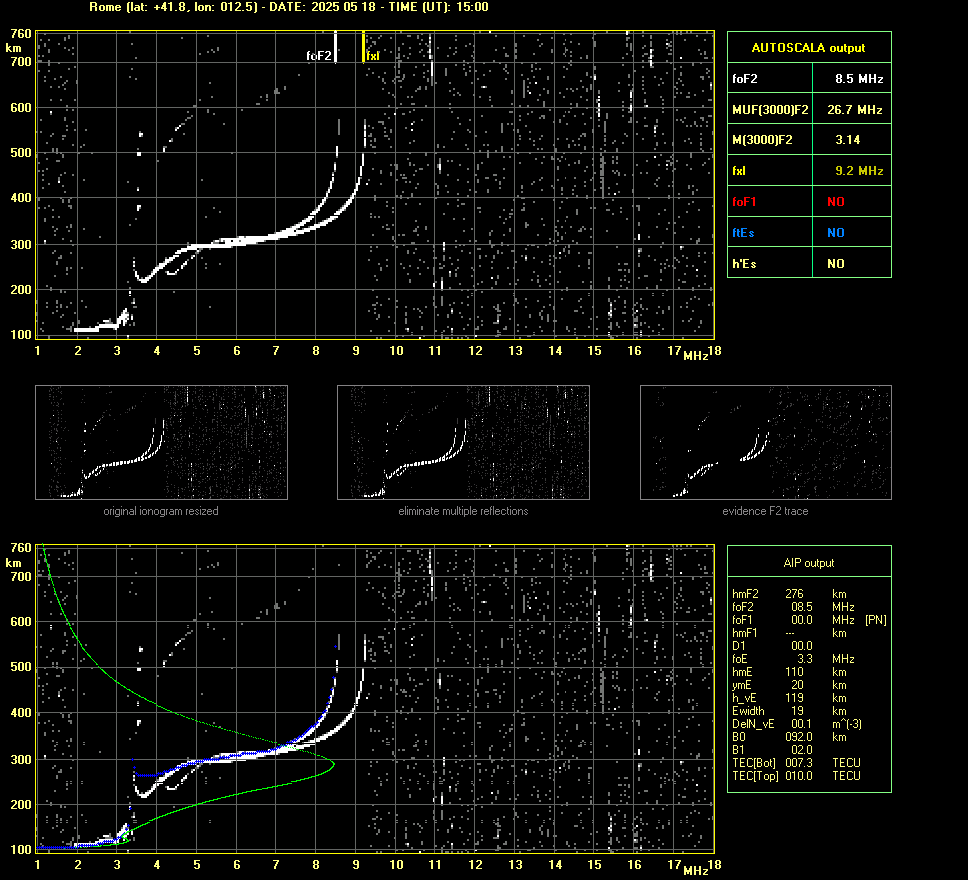Screen dimensions: 968x880
Task: Click the AUTOSCALA output heading
Action: [808, 48]
